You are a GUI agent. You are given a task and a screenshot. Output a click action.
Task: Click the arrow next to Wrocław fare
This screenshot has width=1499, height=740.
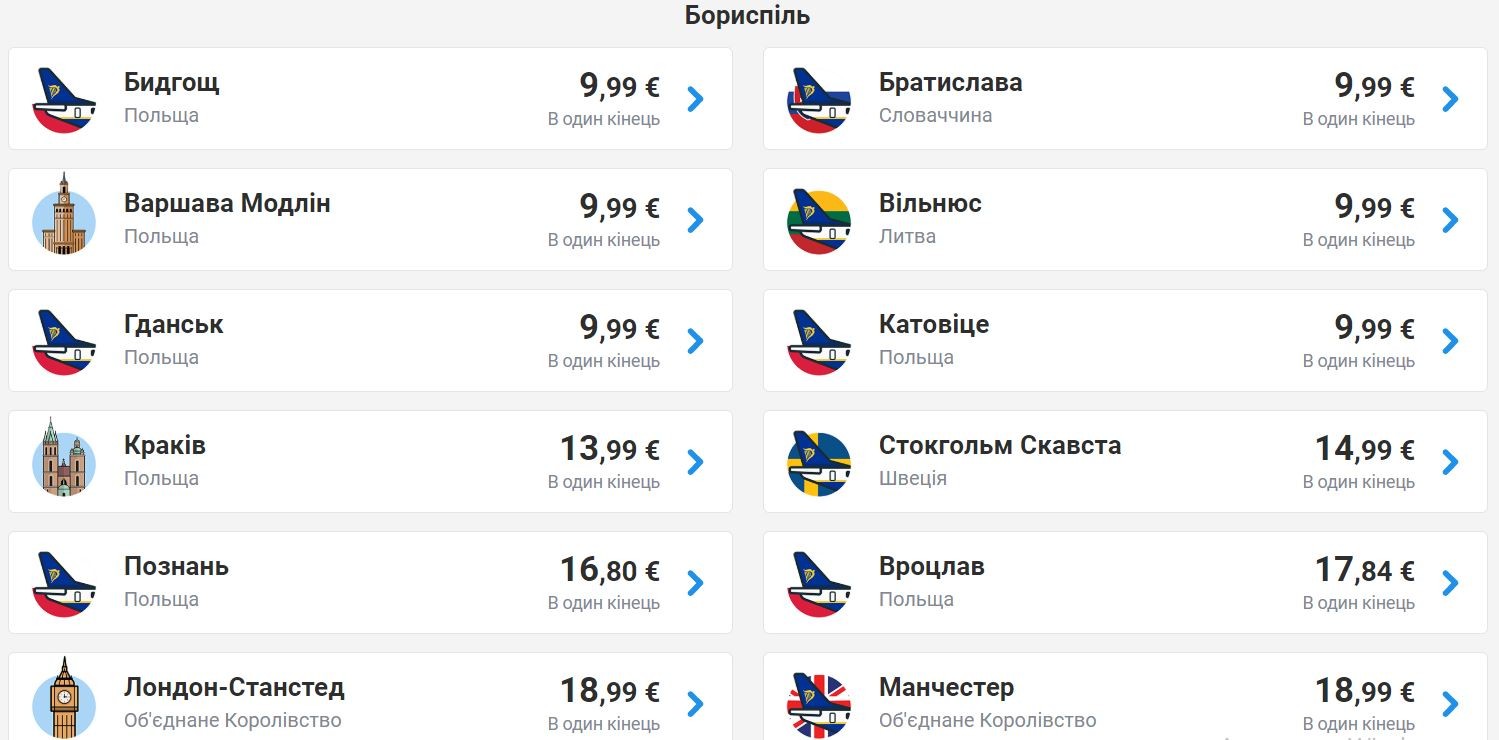coord(1451,583)
